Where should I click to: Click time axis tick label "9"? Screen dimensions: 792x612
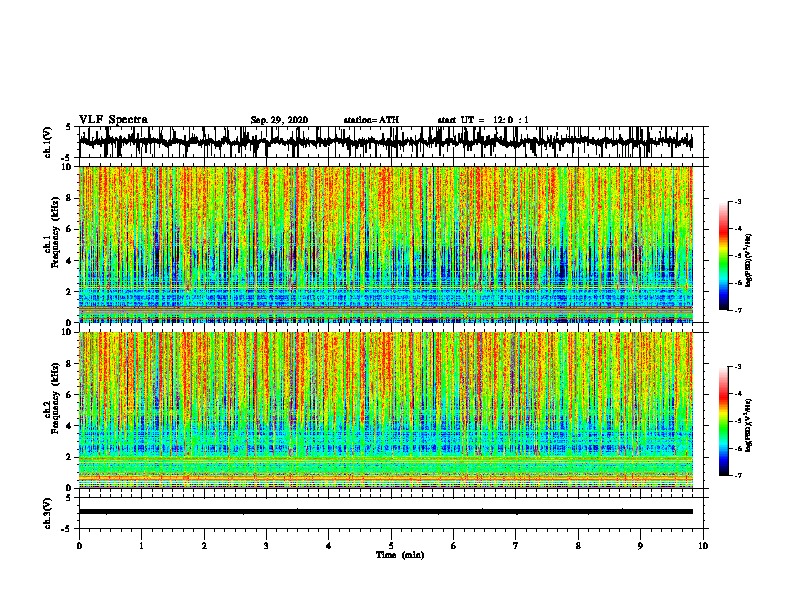[640, 546]
